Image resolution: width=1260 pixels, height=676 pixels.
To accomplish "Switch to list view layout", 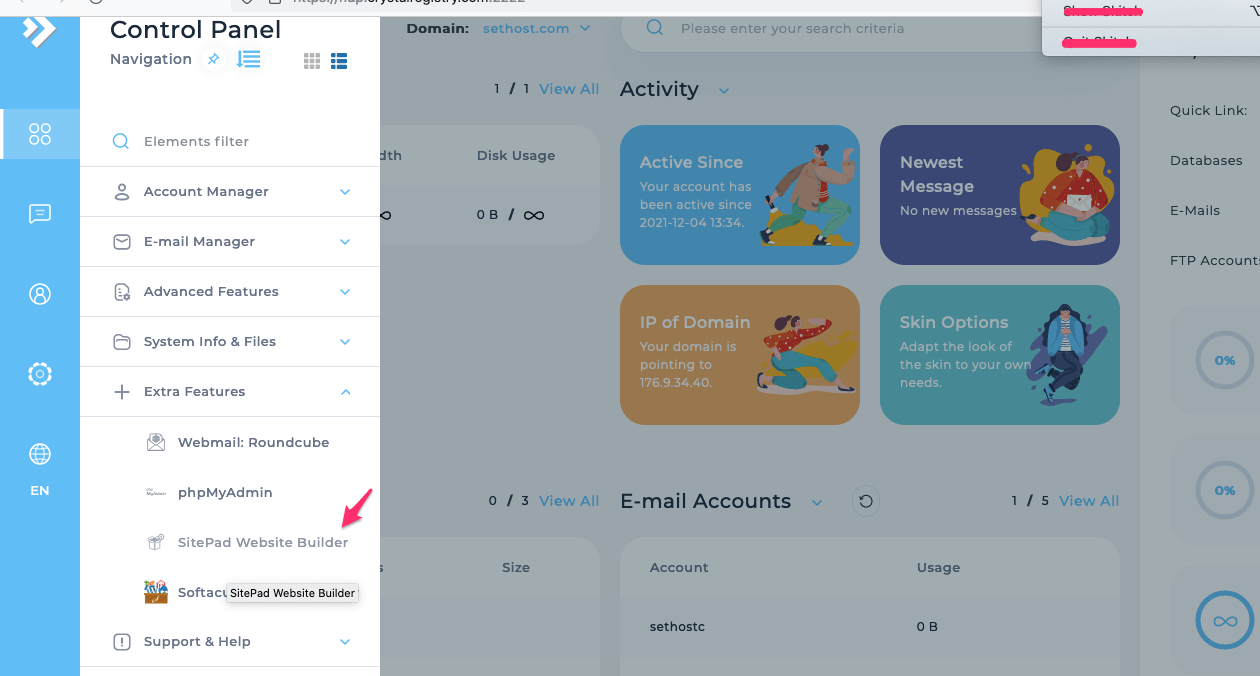I will tap(339, 61).
